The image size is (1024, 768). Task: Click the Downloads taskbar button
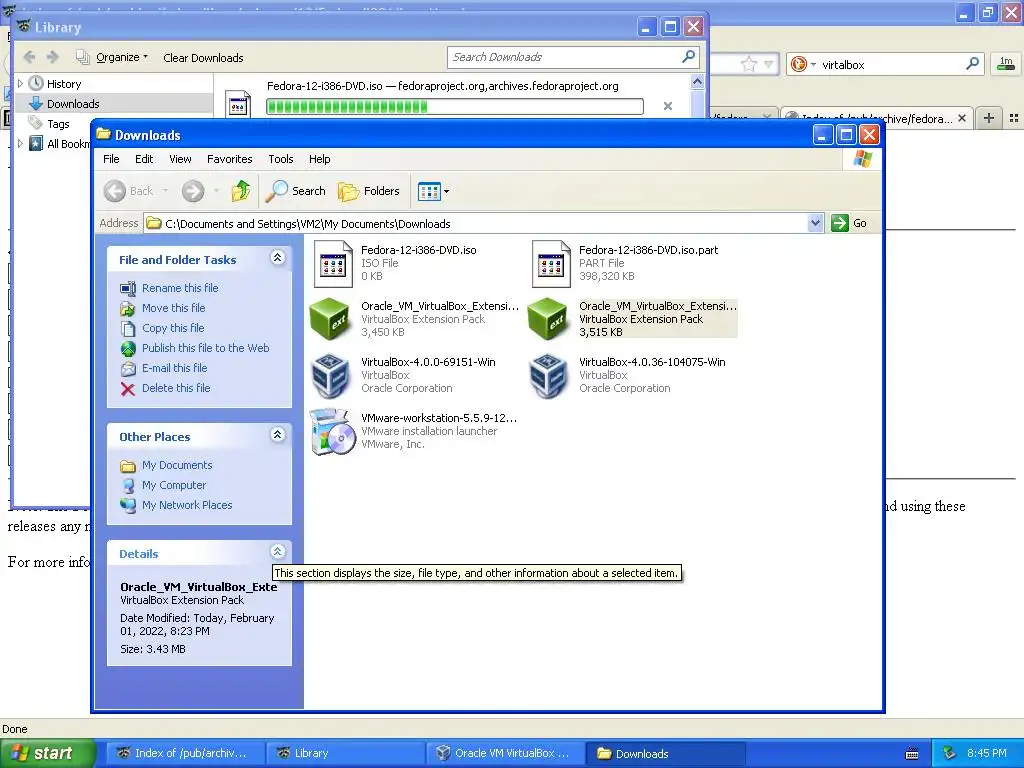(665, 753)
